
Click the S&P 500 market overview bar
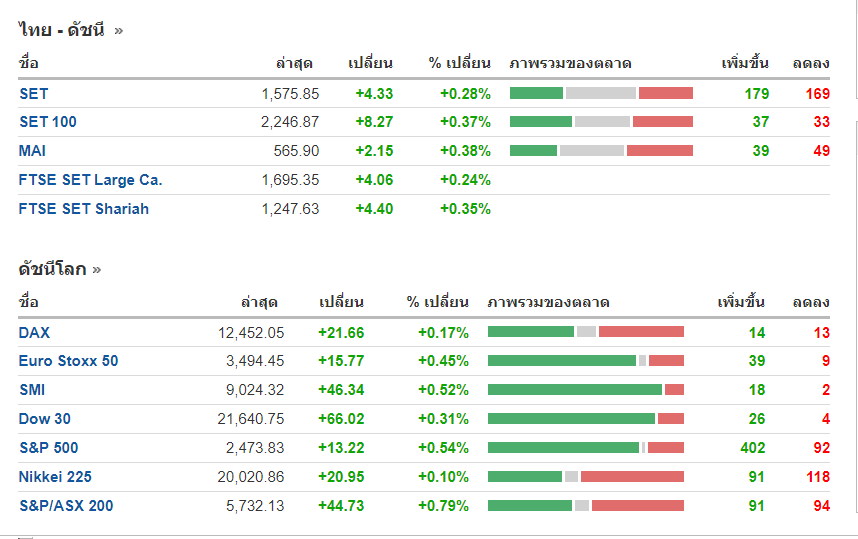coord(586,448)
